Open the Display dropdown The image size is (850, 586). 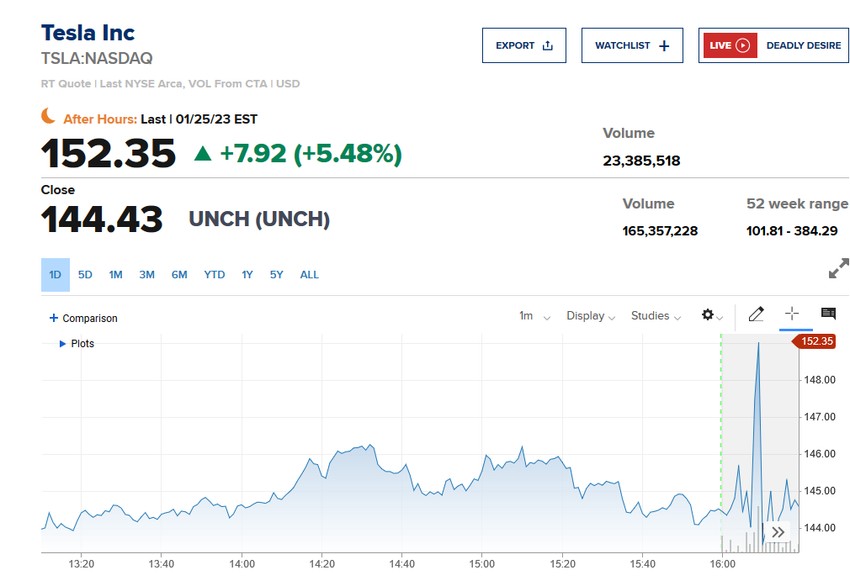pyautogui.click(x=590, y=316)
